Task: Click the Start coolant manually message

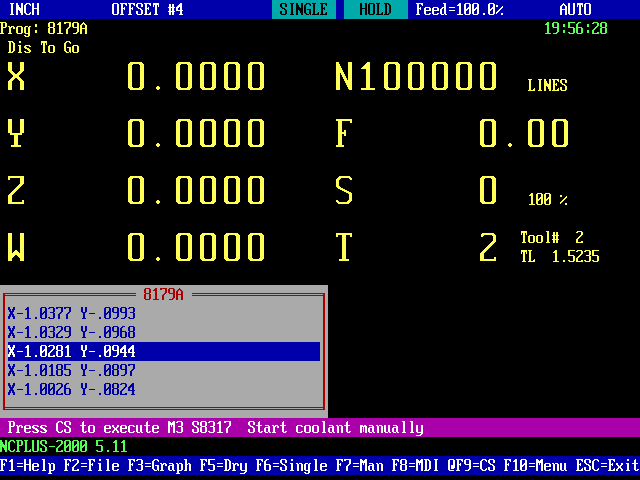Action: [336, 428]
